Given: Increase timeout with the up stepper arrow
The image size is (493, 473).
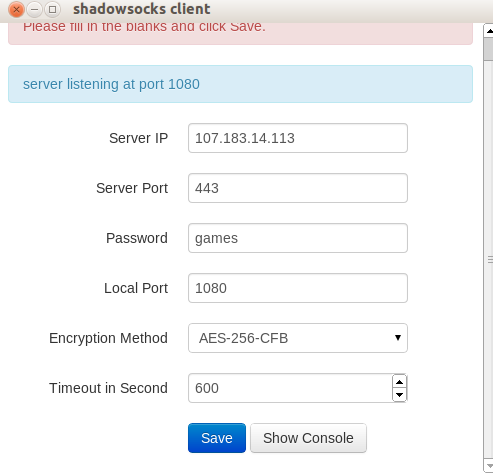Looking at the screenshot, I should pos(399,382).
